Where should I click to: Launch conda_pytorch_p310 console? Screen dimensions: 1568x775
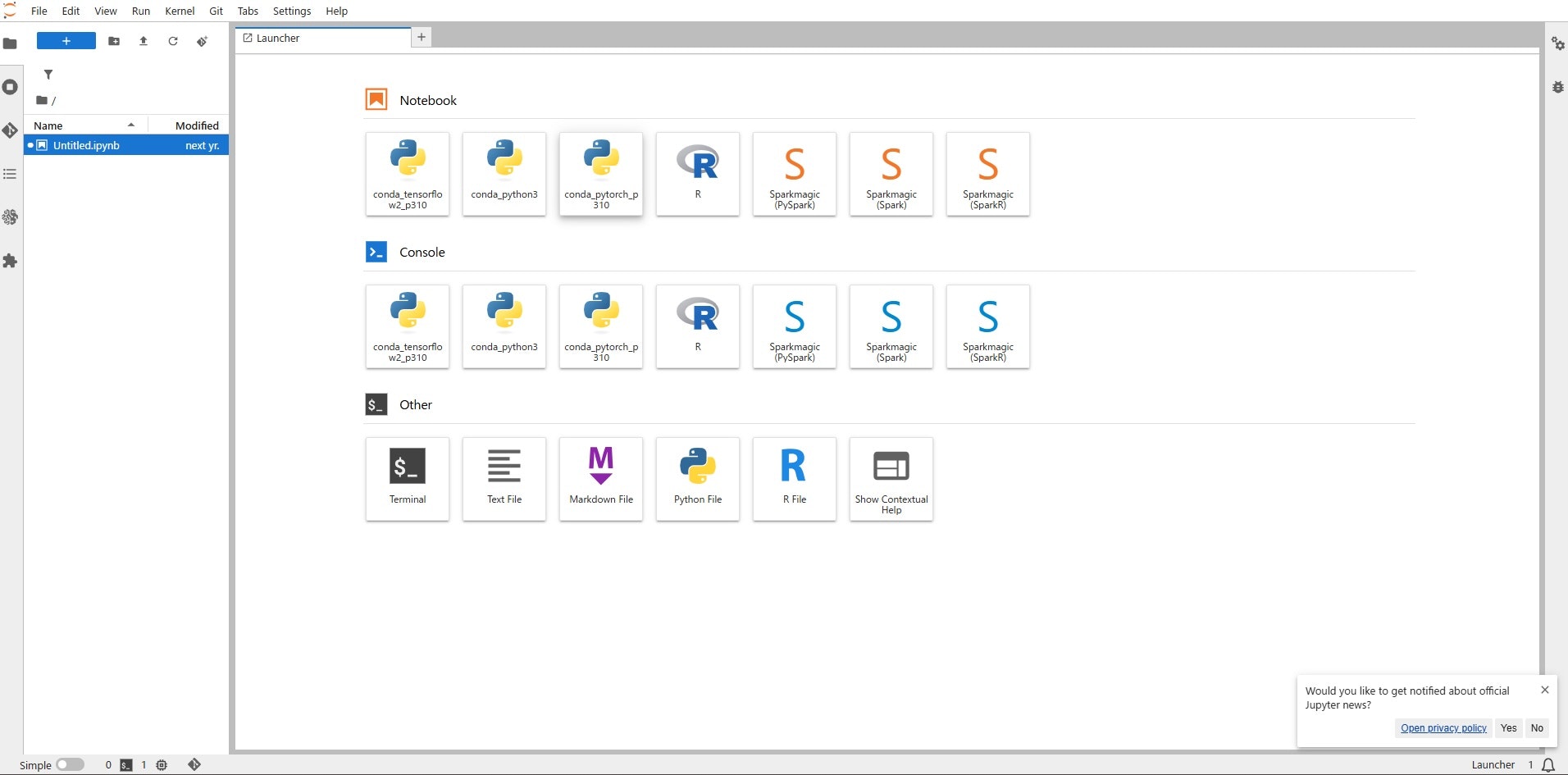tap(601, 326)
